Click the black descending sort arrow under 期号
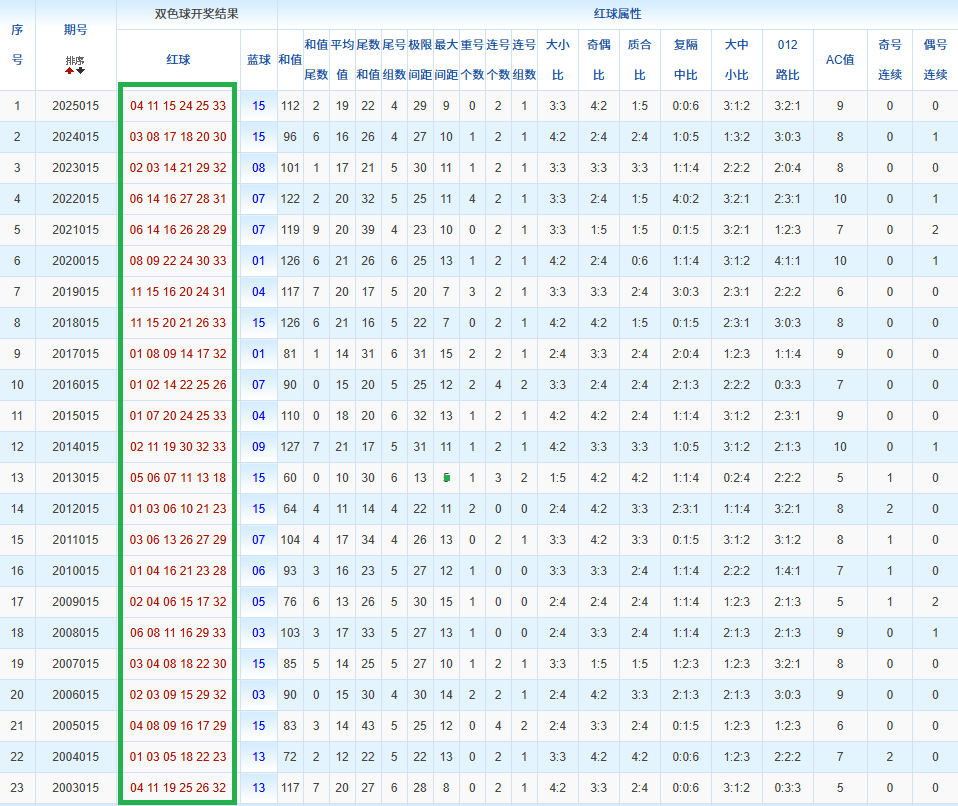 coord(80,71)
